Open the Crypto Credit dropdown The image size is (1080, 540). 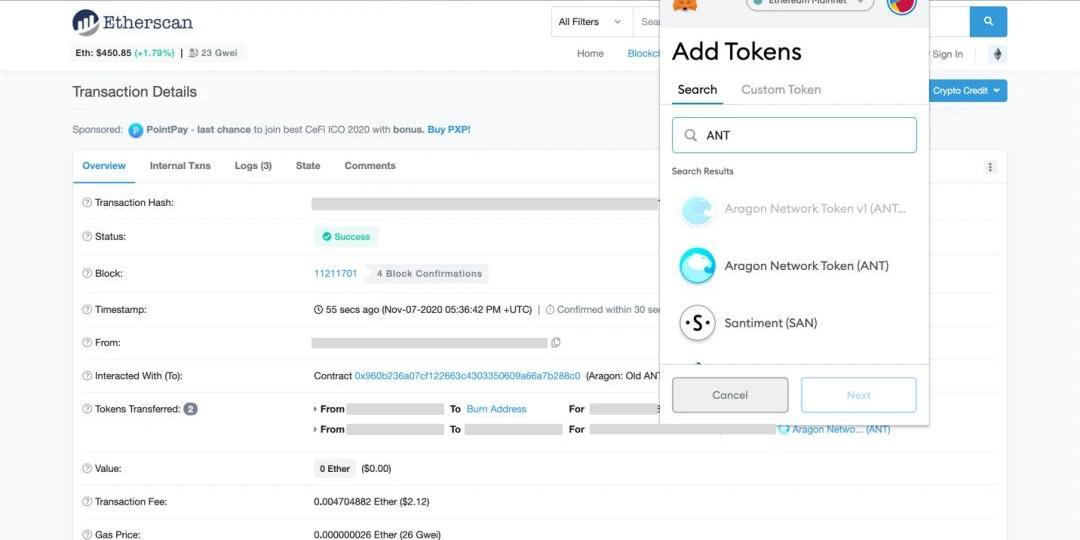point(966,91)
